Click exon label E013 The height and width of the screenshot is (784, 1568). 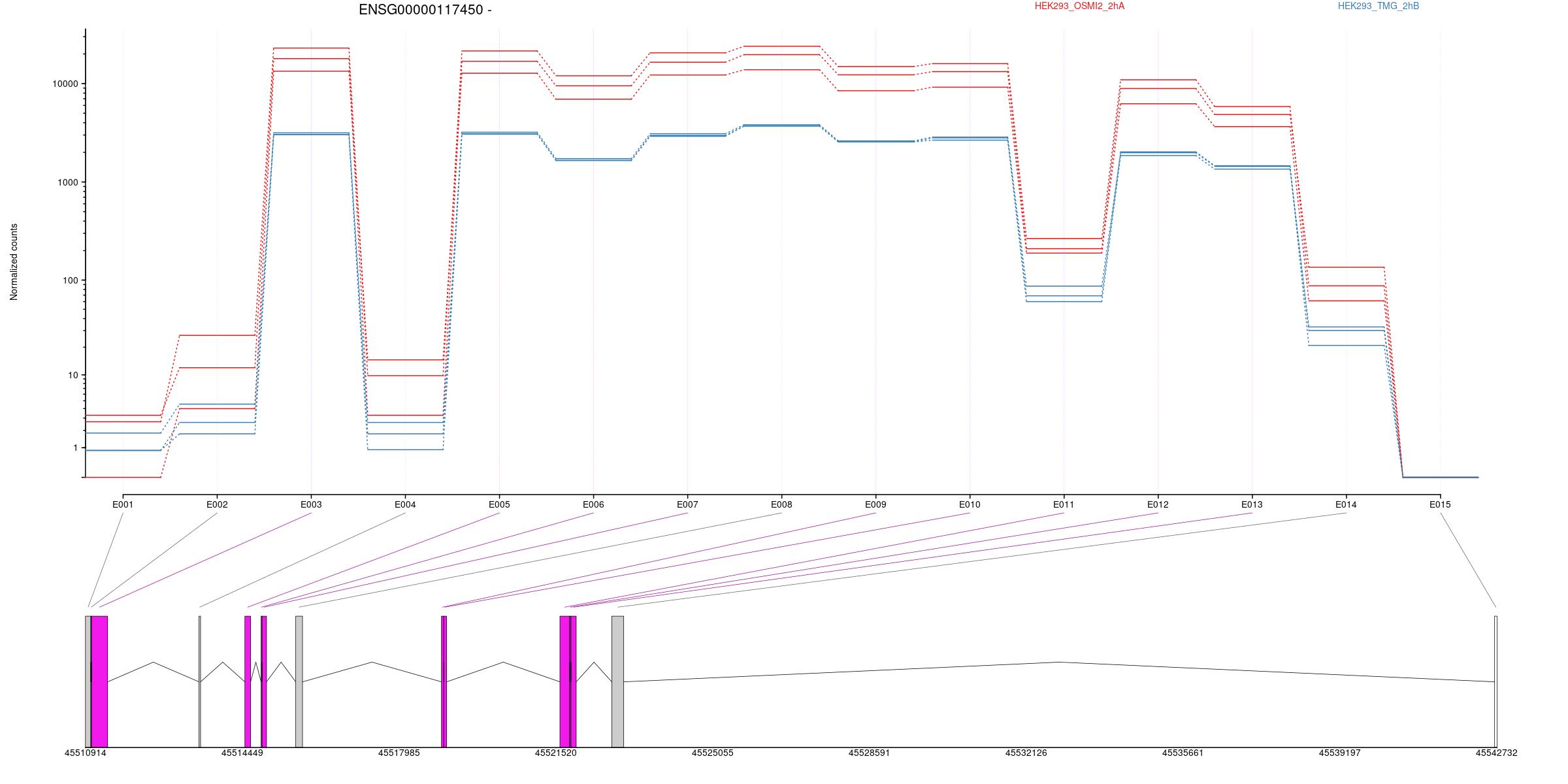[1252, 504]
